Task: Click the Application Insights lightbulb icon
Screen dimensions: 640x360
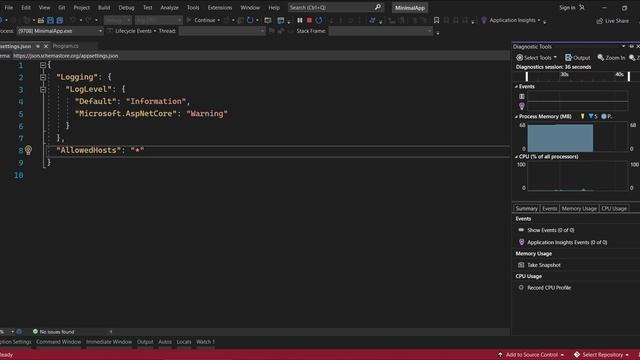Action: [x=484, y=20]
